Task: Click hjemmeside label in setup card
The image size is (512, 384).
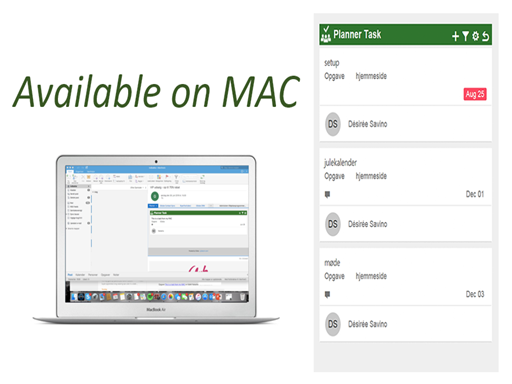Action: (x=371, y=76)
